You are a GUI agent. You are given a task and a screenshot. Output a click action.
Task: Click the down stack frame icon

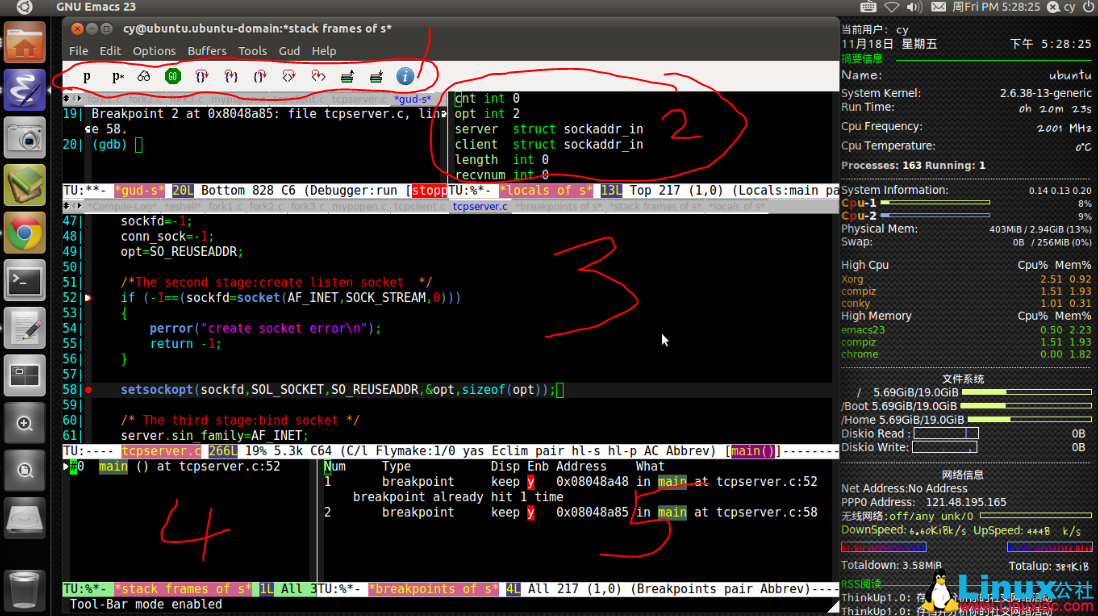[376, 76]
